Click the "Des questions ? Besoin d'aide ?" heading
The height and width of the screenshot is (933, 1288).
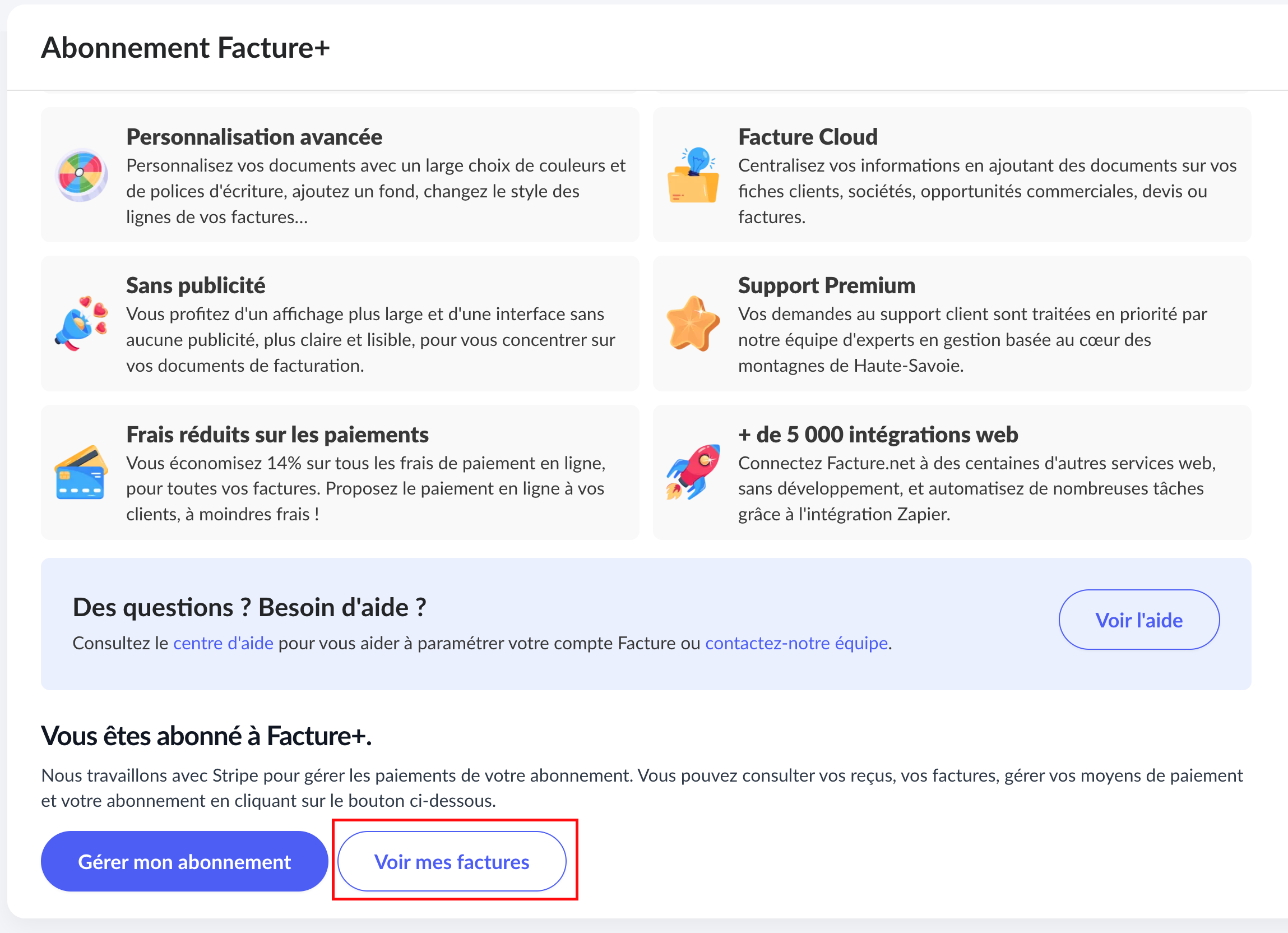[249, 607]
